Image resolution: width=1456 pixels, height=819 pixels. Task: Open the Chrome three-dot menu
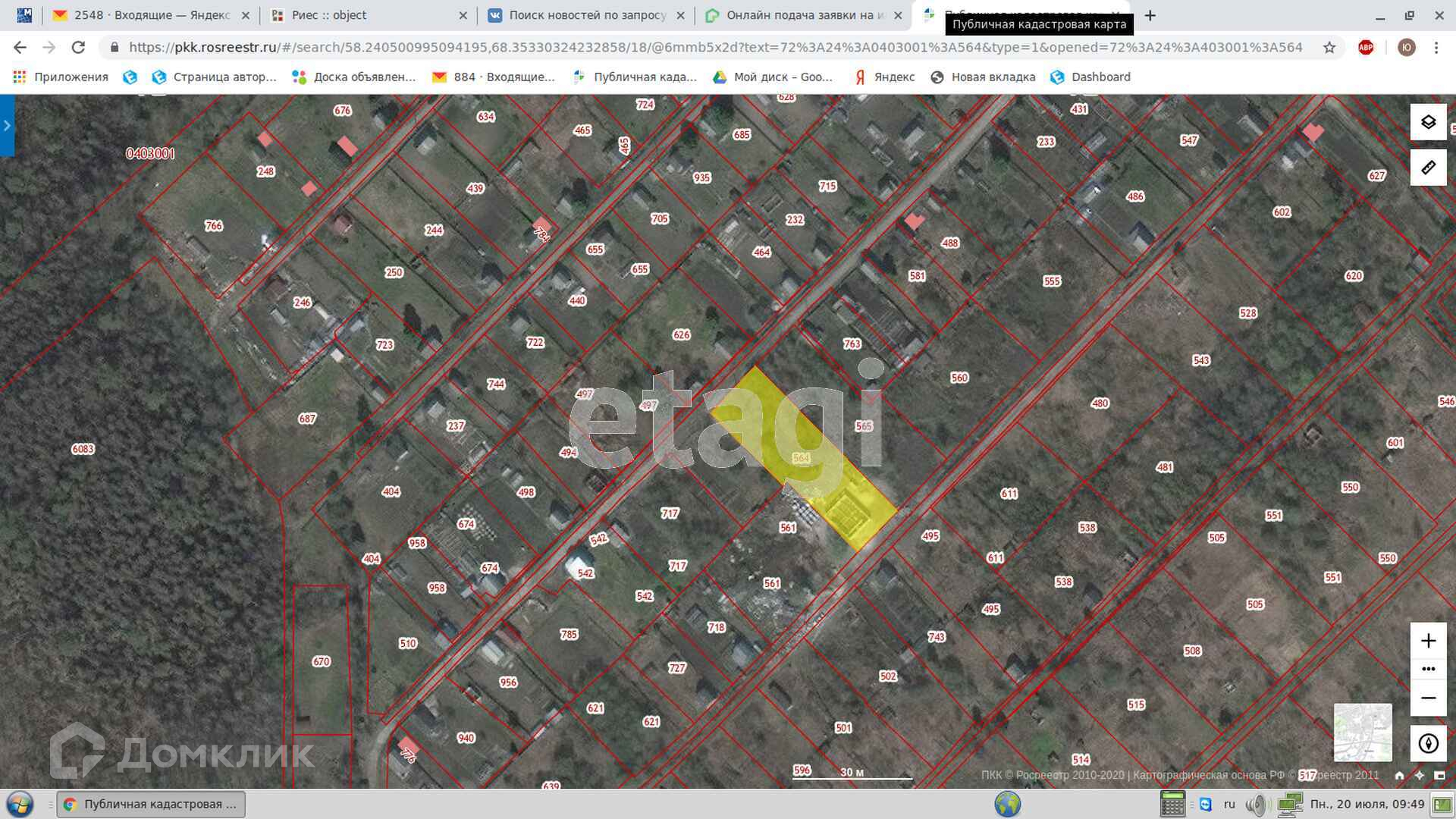(x=1436, y=47)
